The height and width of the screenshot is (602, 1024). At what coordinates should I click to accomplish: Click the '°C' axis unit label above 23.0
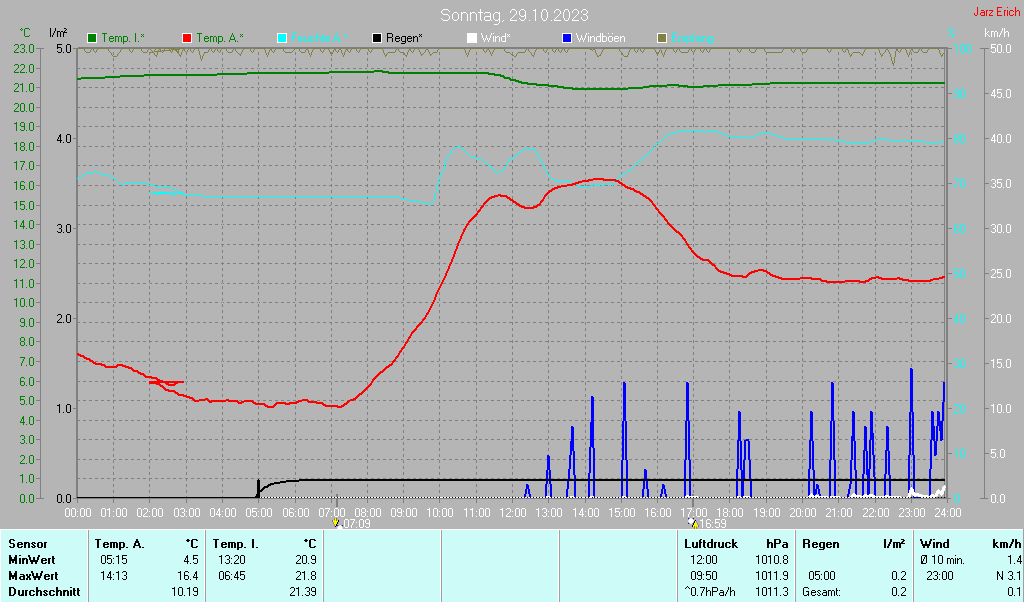coord(25,33)
